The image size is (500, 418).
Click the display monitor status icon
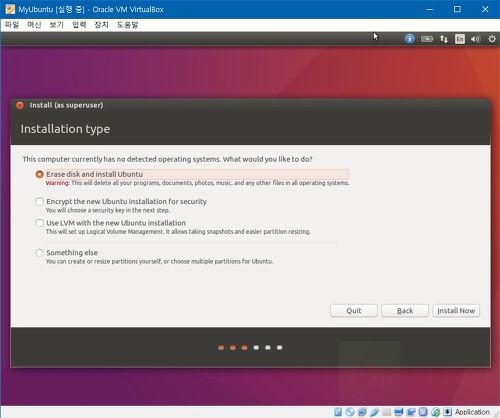398,412
